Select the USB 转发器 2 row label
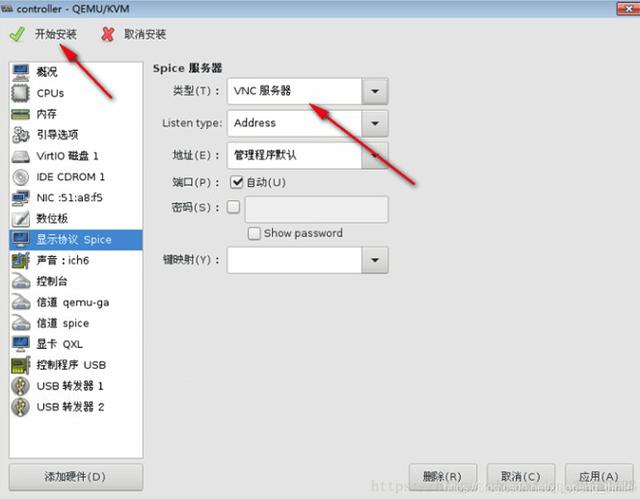The width and height of the screenshot is (640, 499). click(70, 407)
